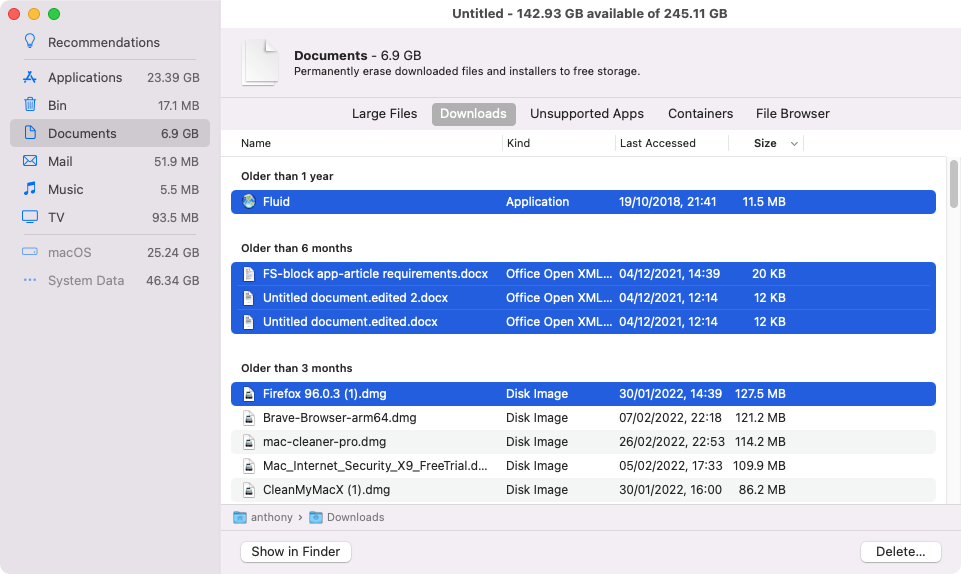Select Brave-Browser-arm64.dmg file name

340,418
